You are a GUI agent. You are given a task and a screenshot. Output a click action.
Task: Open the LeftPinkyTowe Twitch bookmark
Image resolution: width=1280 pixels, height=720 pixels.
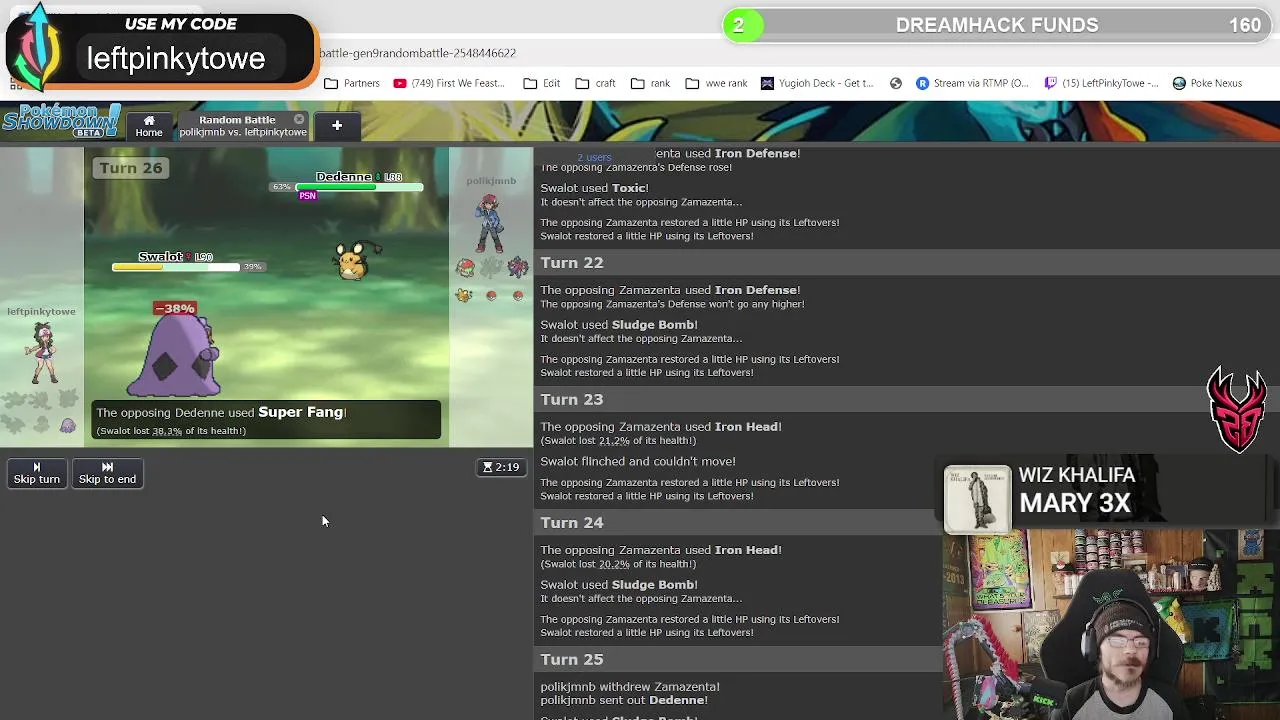pos(1101,83)
